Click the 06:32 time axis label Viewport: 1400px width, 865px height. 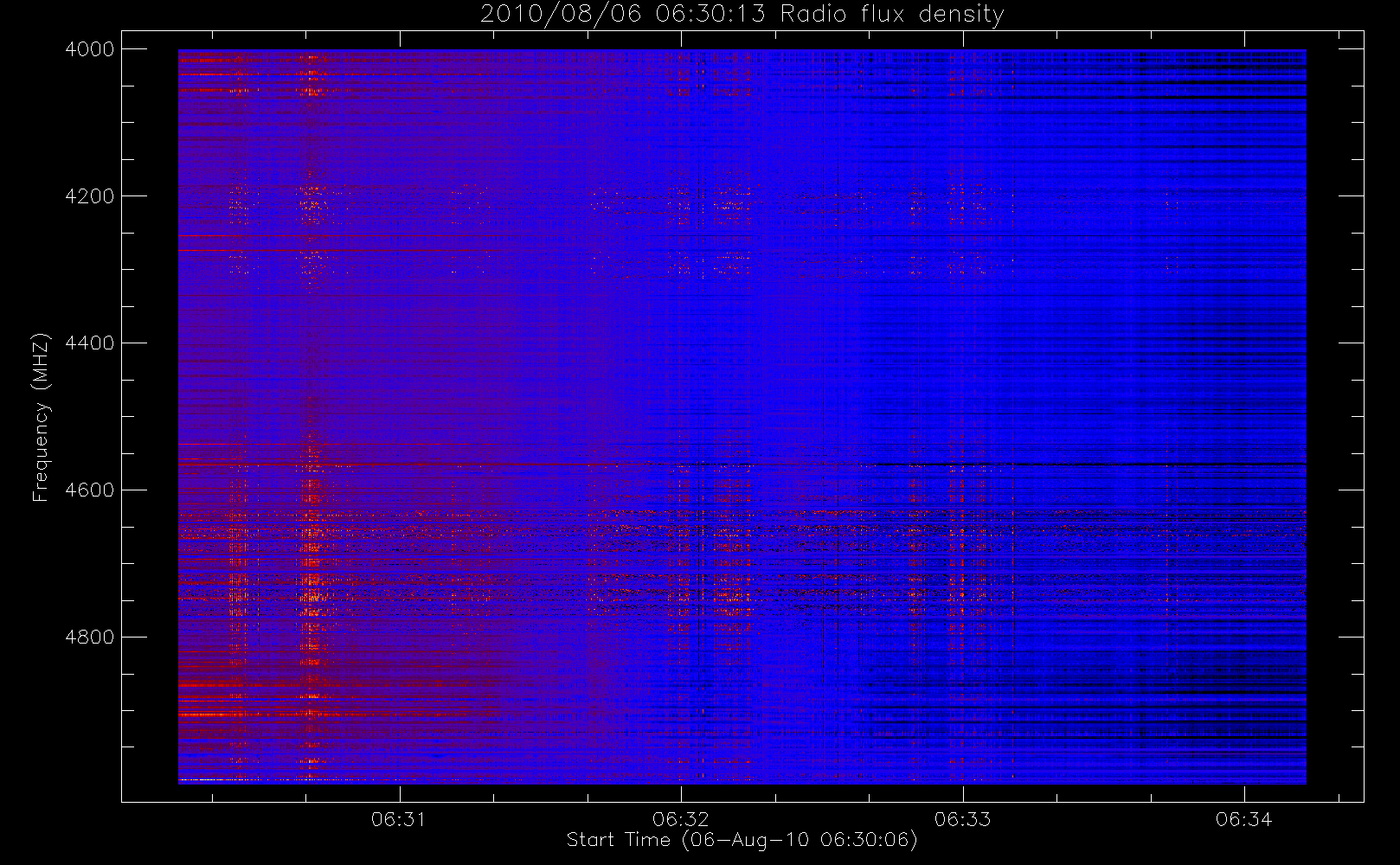[x=681, y=819]
